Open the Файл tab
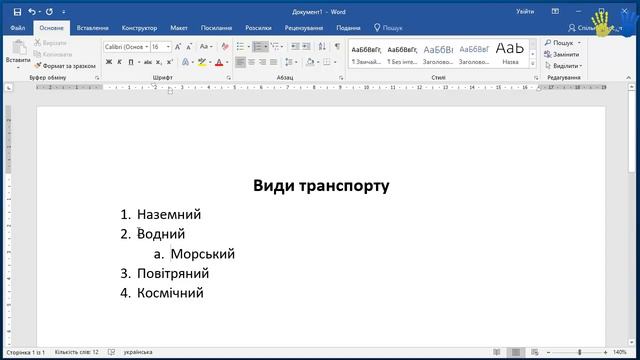 pyautogui.click(x=18, y=28)
